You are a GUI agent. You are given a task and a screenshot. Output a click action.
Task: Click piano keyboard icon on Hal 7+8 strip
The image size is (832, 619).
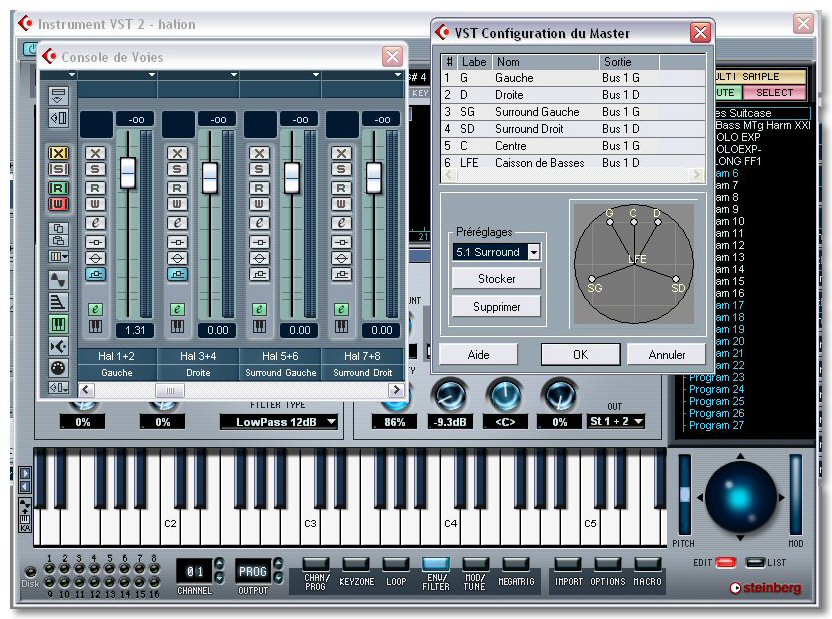coord(341,326)
